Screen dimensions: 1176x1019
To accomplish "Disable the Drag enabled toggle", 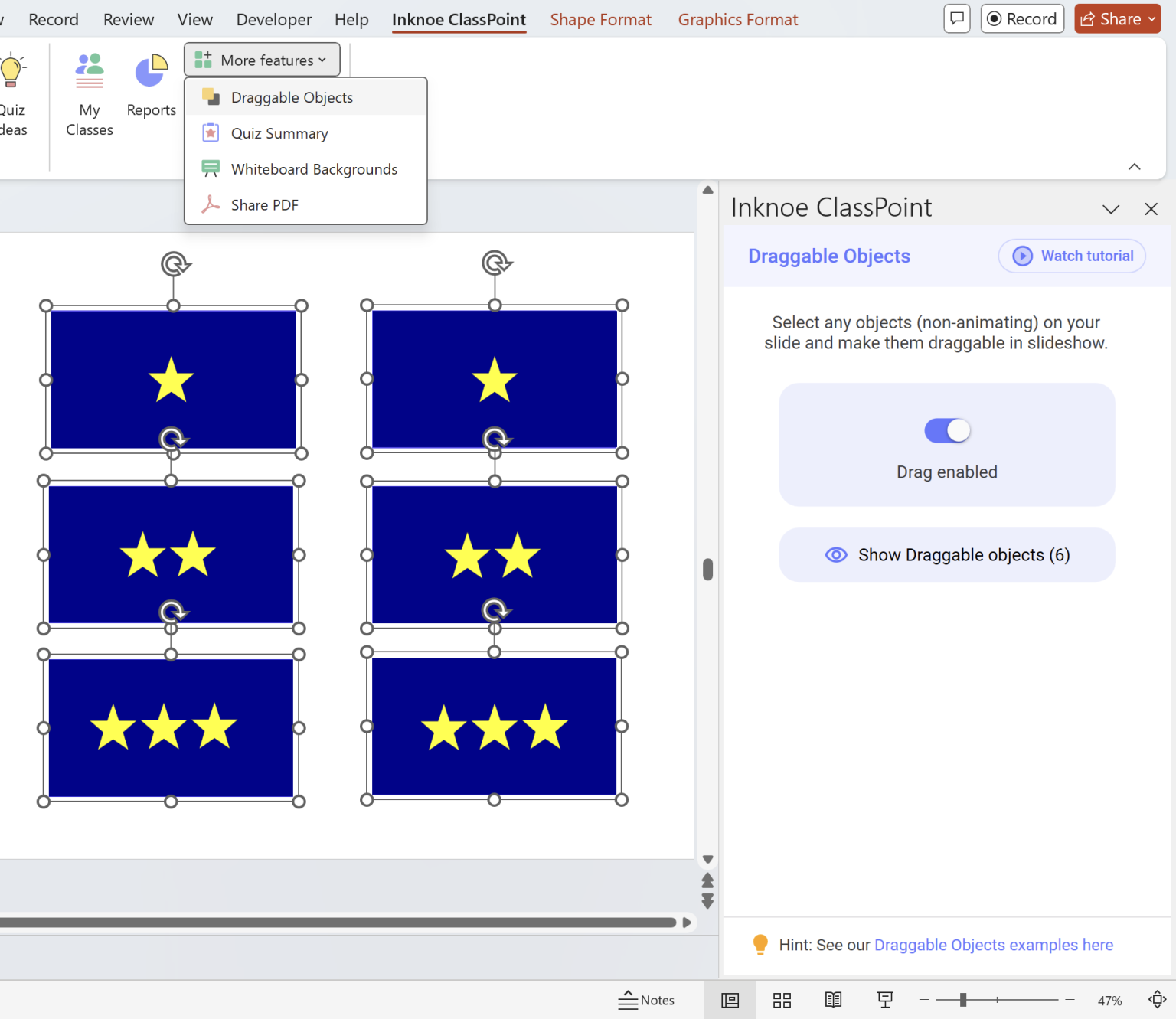I will [x=947, y=430].
